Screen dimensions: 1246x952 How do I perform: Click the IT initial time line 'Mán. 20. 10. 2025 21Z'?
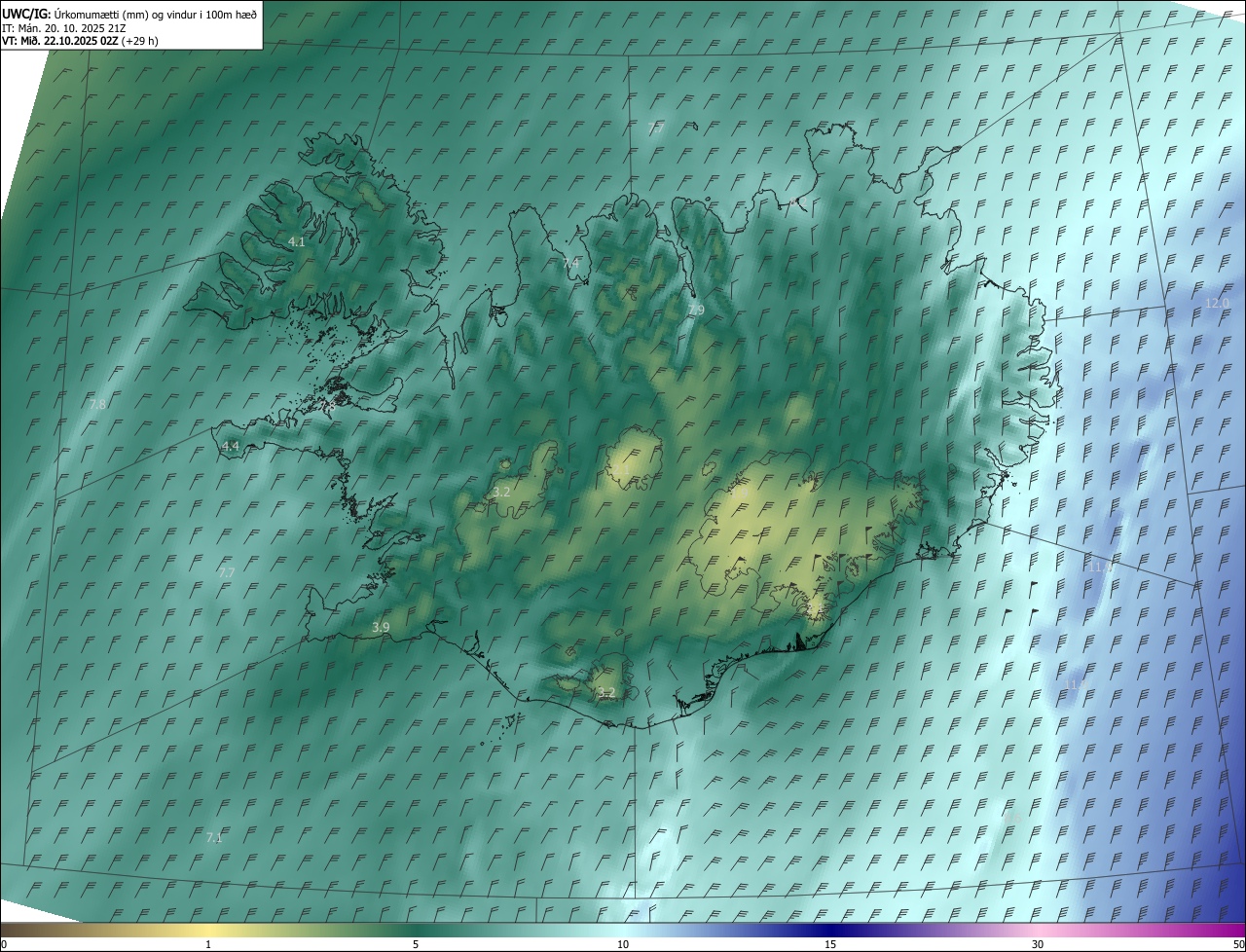[64, 27]
